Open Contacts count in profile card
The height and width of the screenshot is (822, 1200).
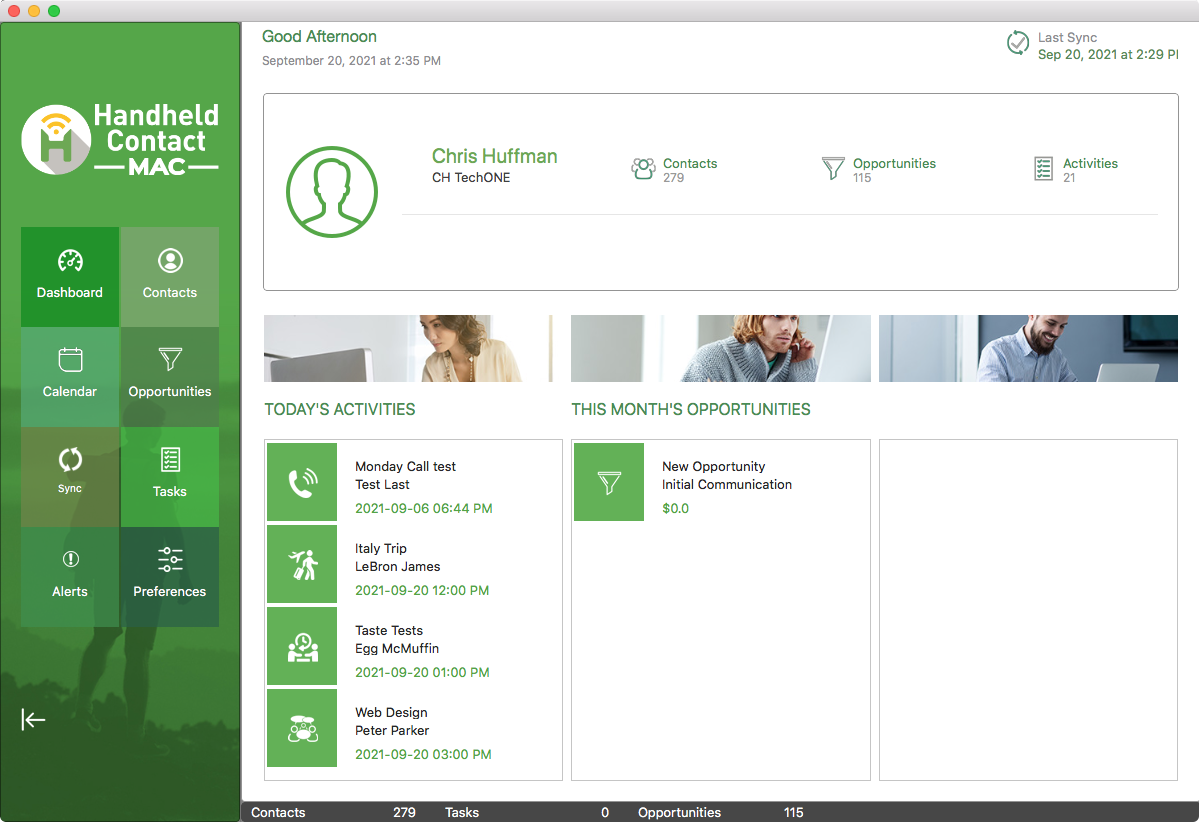[676, 169]
